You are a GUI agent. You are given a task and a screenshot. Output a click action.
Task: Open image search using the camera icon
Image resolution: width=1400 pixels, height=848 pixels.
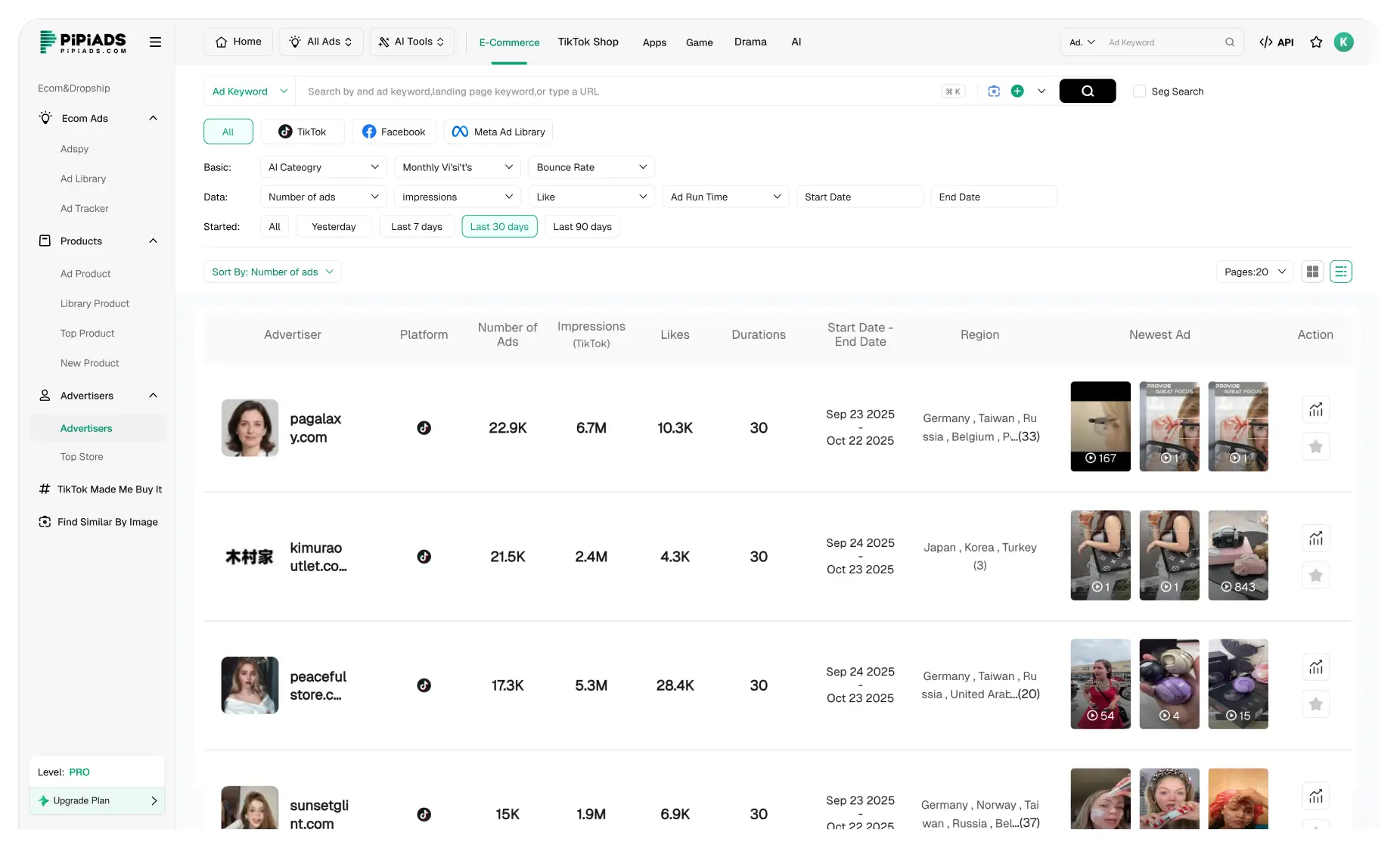point(994,91)
